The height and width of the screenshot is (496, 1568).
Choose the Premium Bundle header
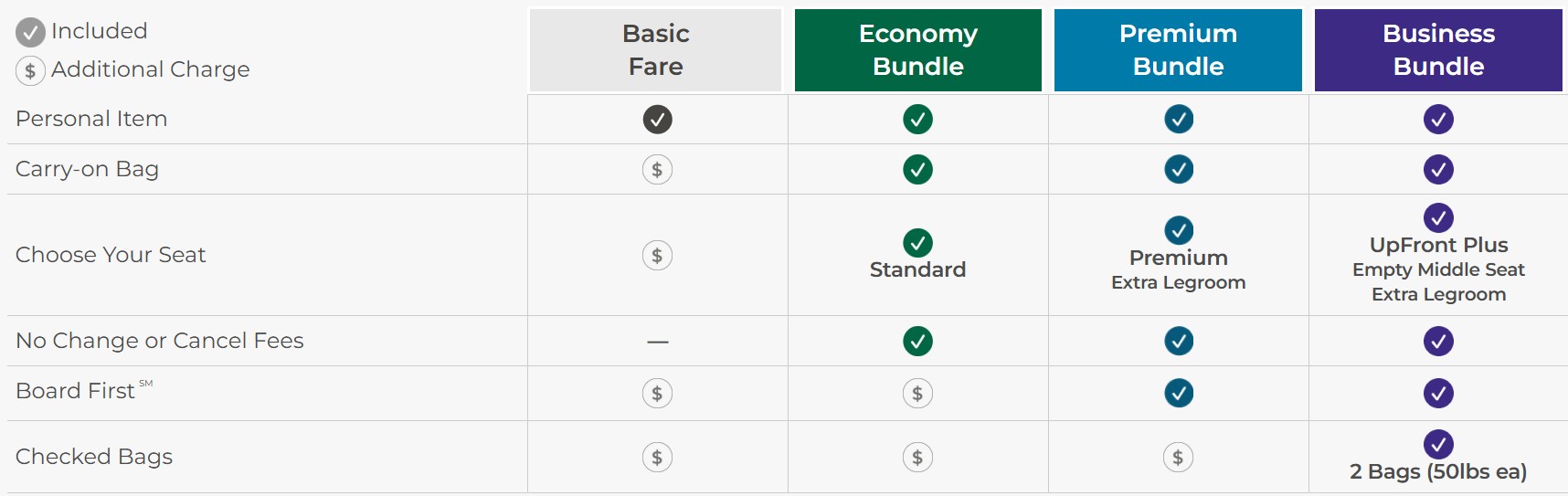[1178, 50]
